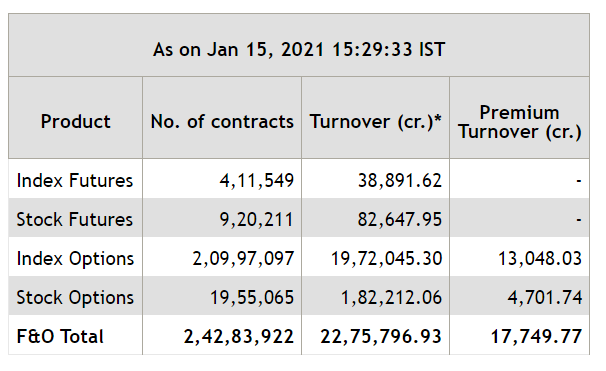Select F&O Total turnover 22,75,796.93
The width and height of the screenshot is (606, 371).
[381, 336]
